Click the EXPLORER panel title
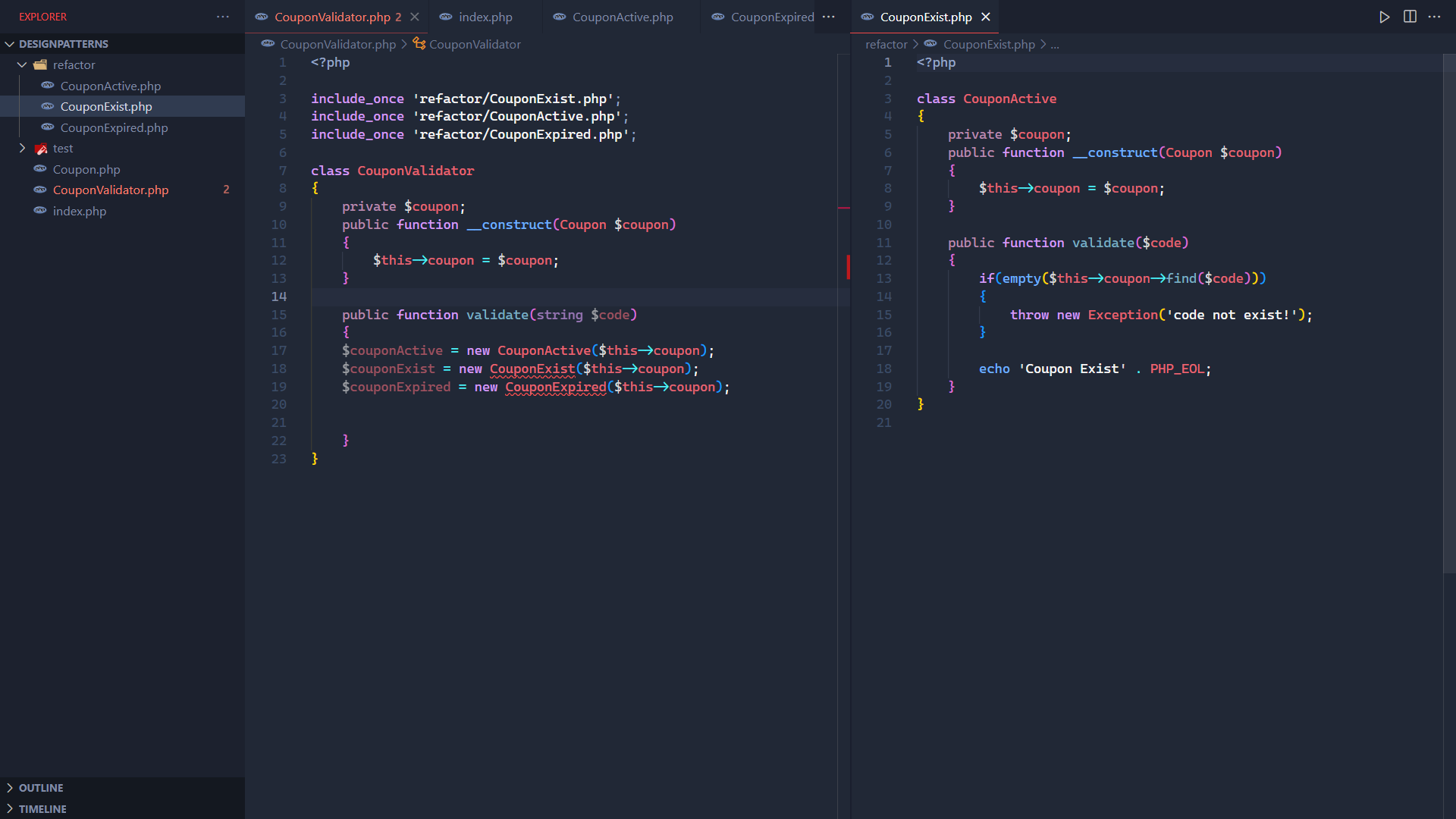Viewport: 1456px width, 819px height. click(x=42, y=17)
